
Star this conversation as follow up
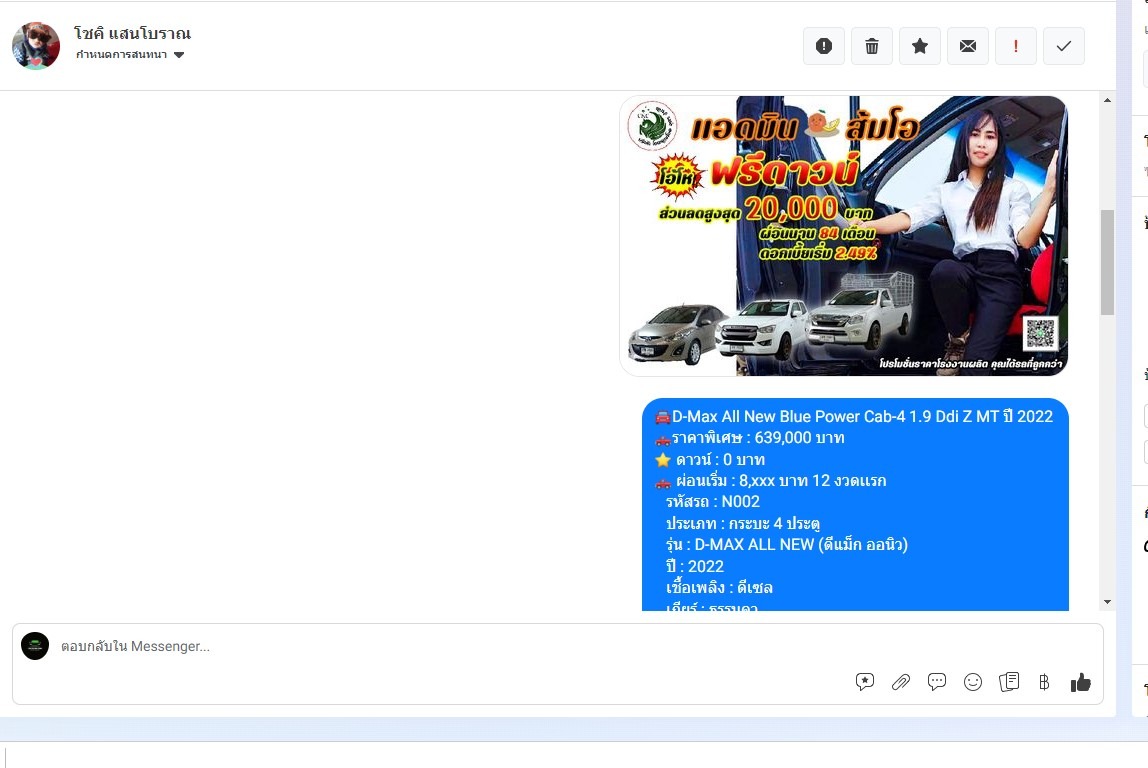click(920, 46)
